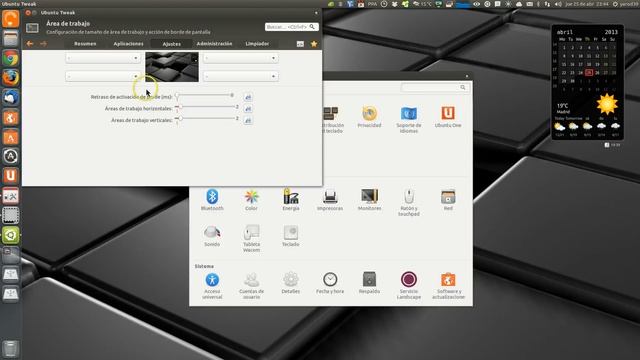The width and height of the screenshot is (640, 360).
Task: Launch Firefox from the launcher
Action: (11, 78)
